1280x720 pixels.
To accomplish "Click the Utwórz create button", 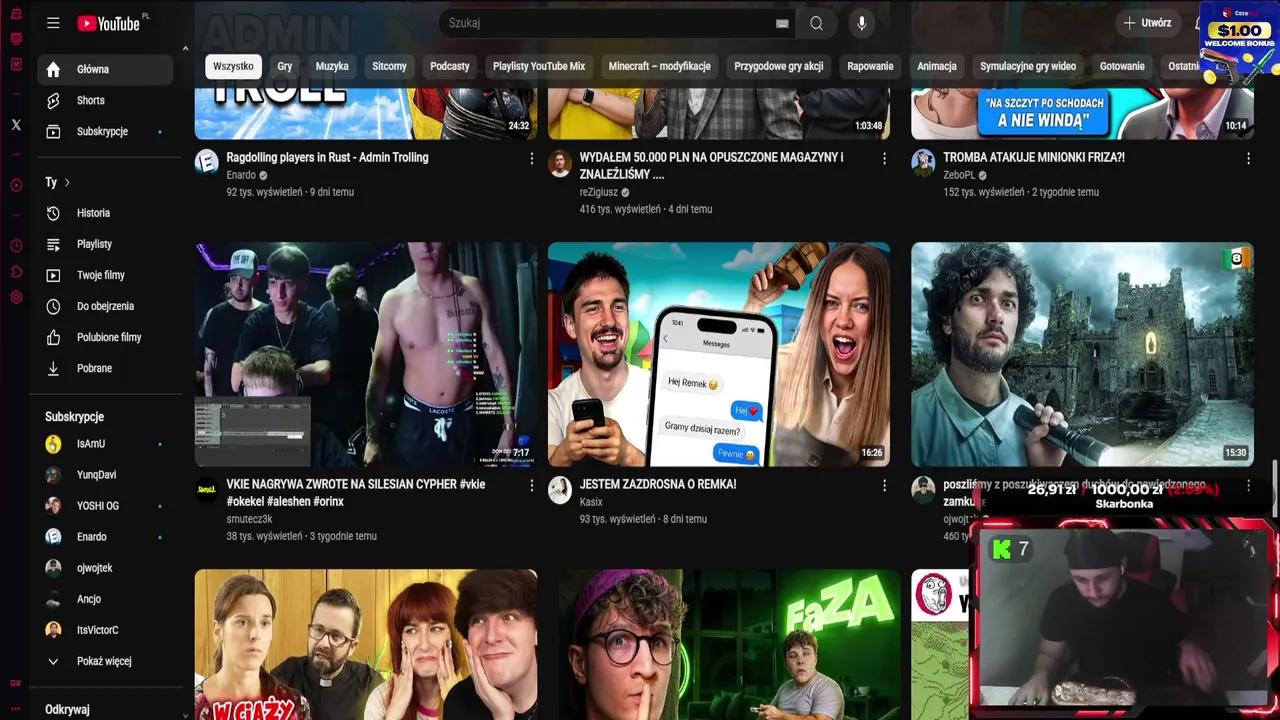I will pos(1147,23).
